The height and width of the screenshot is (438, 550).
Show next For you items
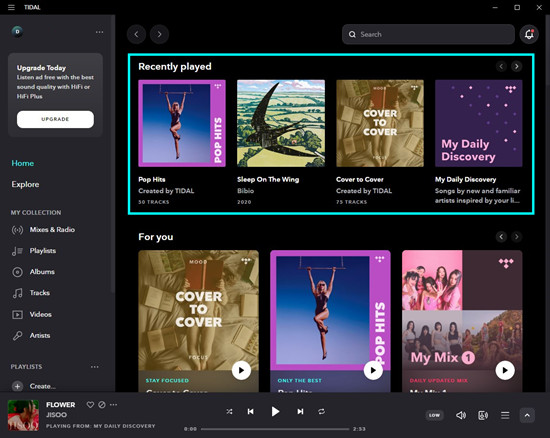516,237
